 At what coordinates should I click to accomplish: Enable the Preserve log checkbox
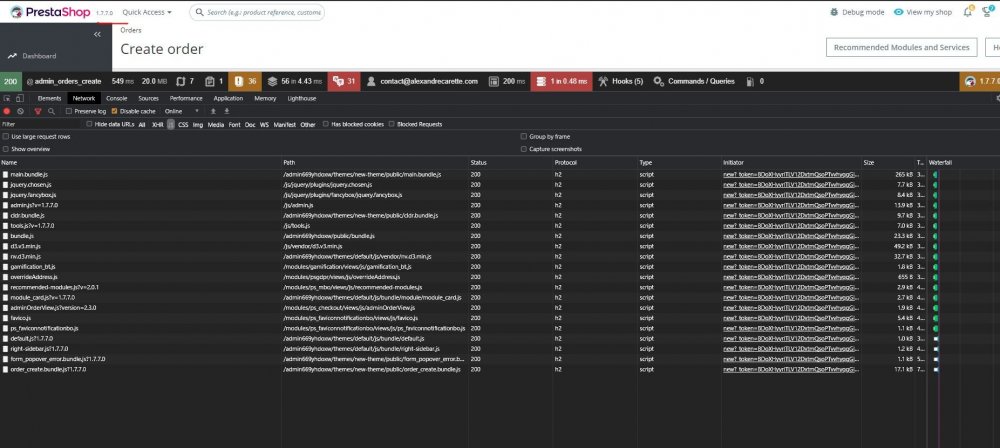(x=71, y=111)
